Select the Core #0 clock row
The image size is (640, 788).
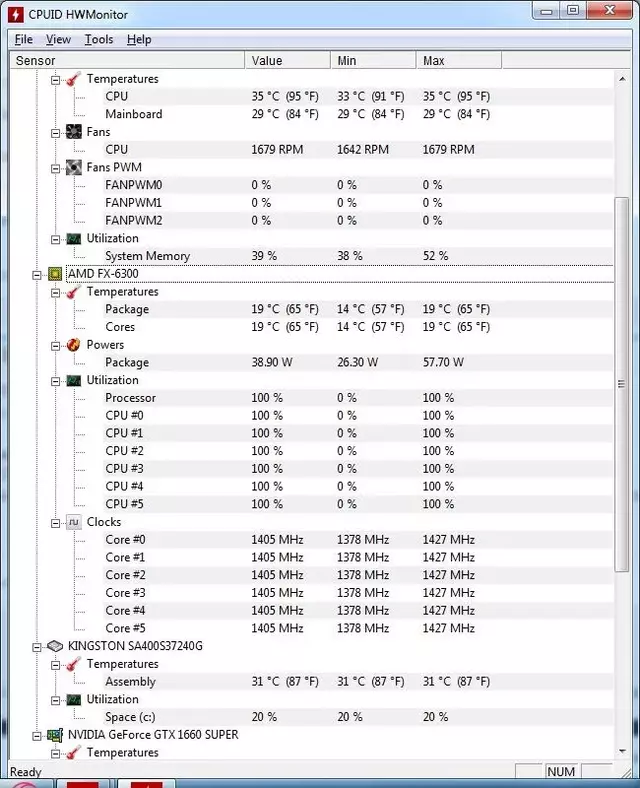click(x=359, y=539)
